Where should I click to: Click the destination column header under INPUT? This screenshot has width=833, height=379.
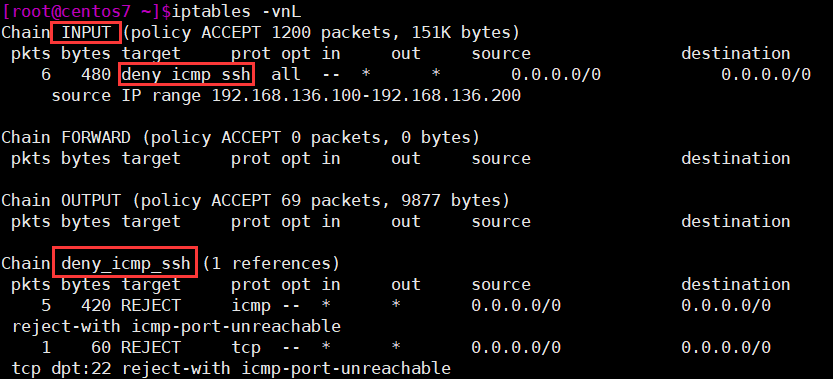click(735, 54)
